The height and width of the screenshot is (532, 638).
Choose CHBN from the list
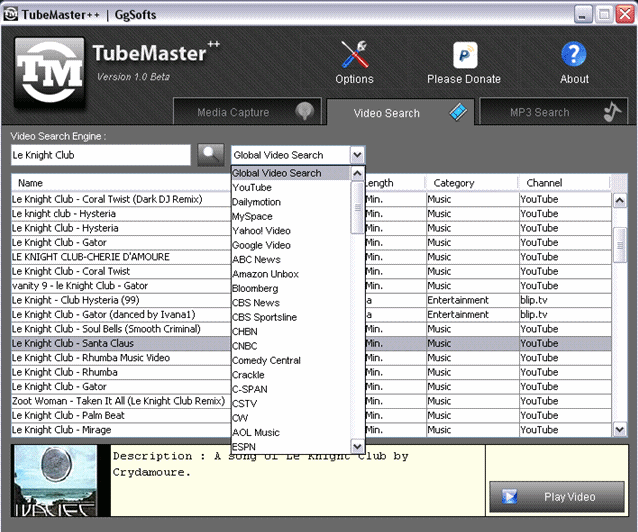coord(291,332)
